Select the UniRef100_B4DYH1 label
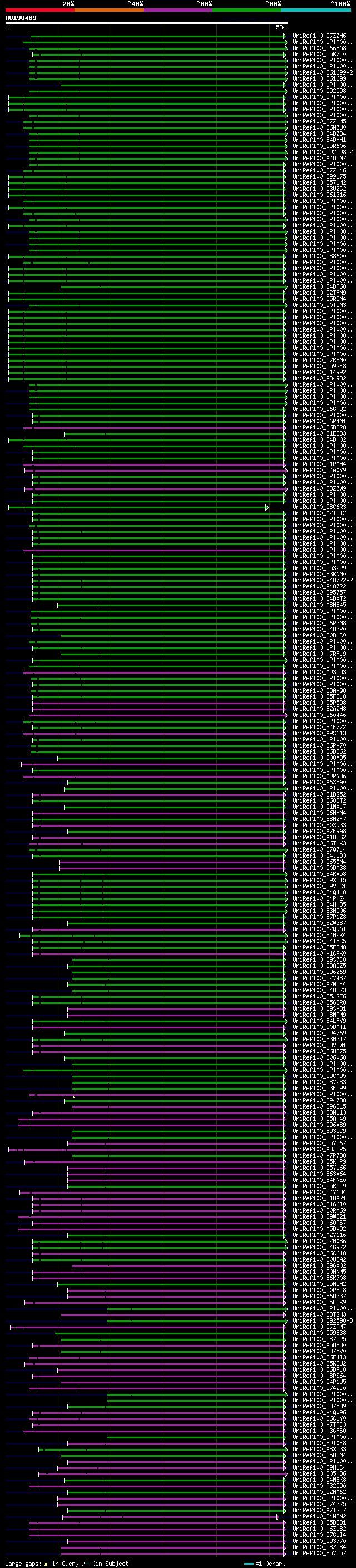Screen dimensions: 356x1568 319,140
